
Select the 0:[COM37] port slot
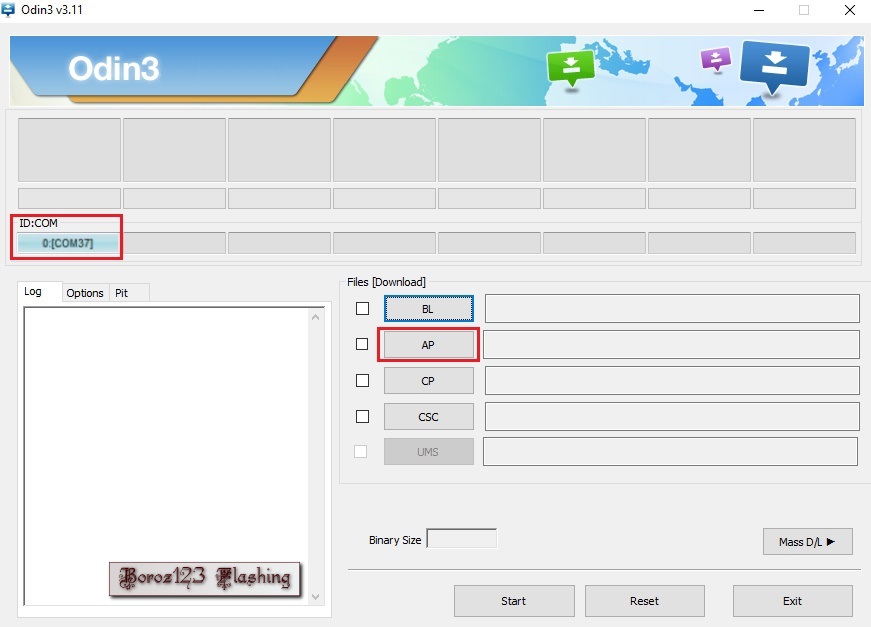[68, 243]
